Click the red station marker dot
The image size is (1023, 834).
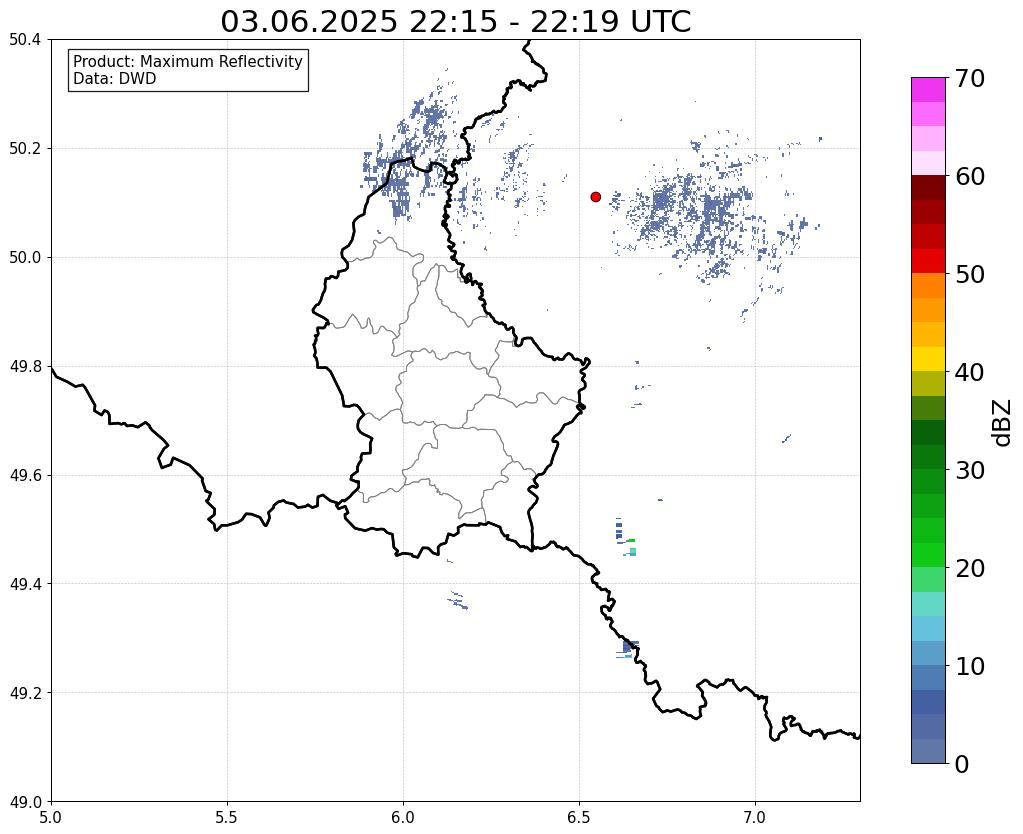[595, 196]
